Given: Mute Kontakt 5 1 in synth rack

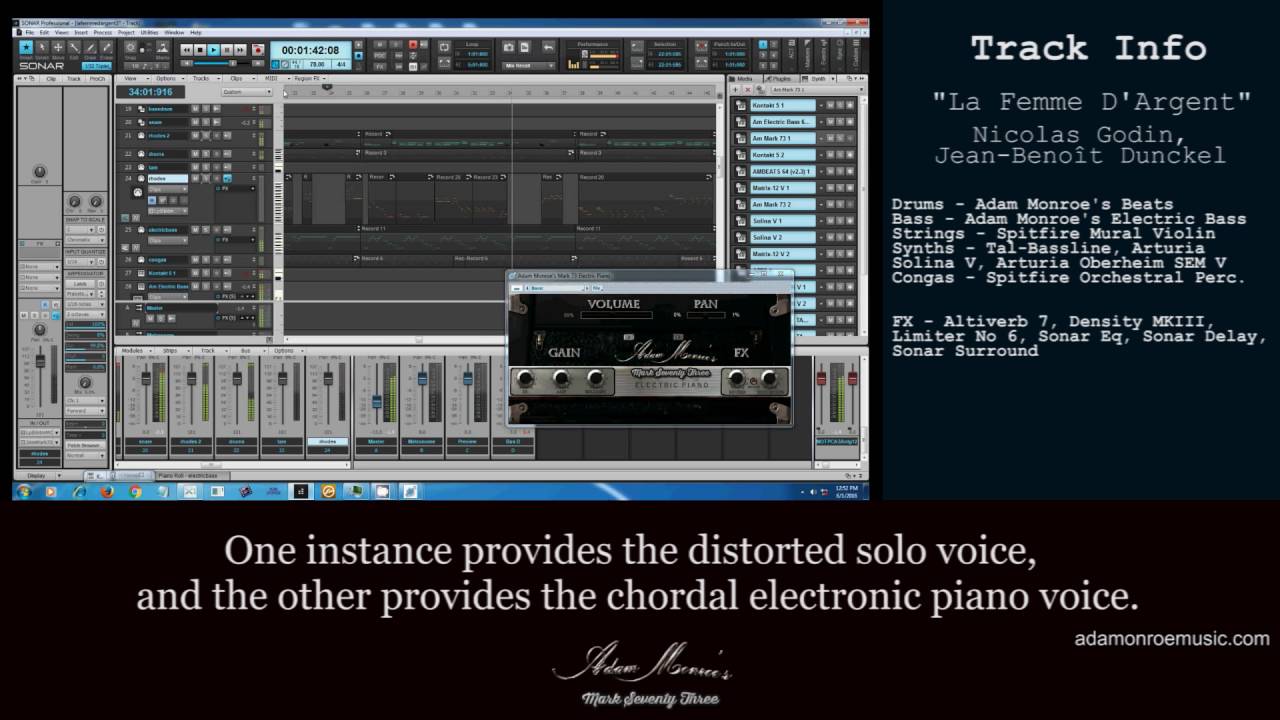Looking at the screenshot, I should 830,105.
